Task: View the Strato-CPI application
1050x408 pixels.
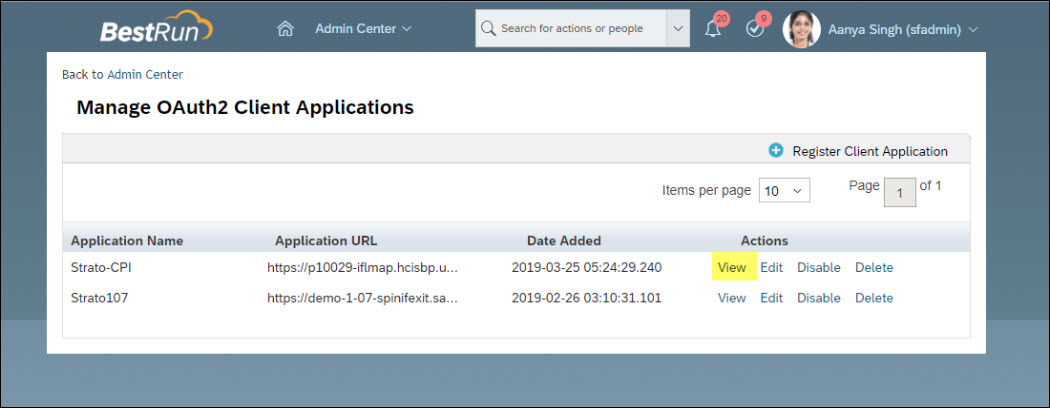Action: (732, 268)
